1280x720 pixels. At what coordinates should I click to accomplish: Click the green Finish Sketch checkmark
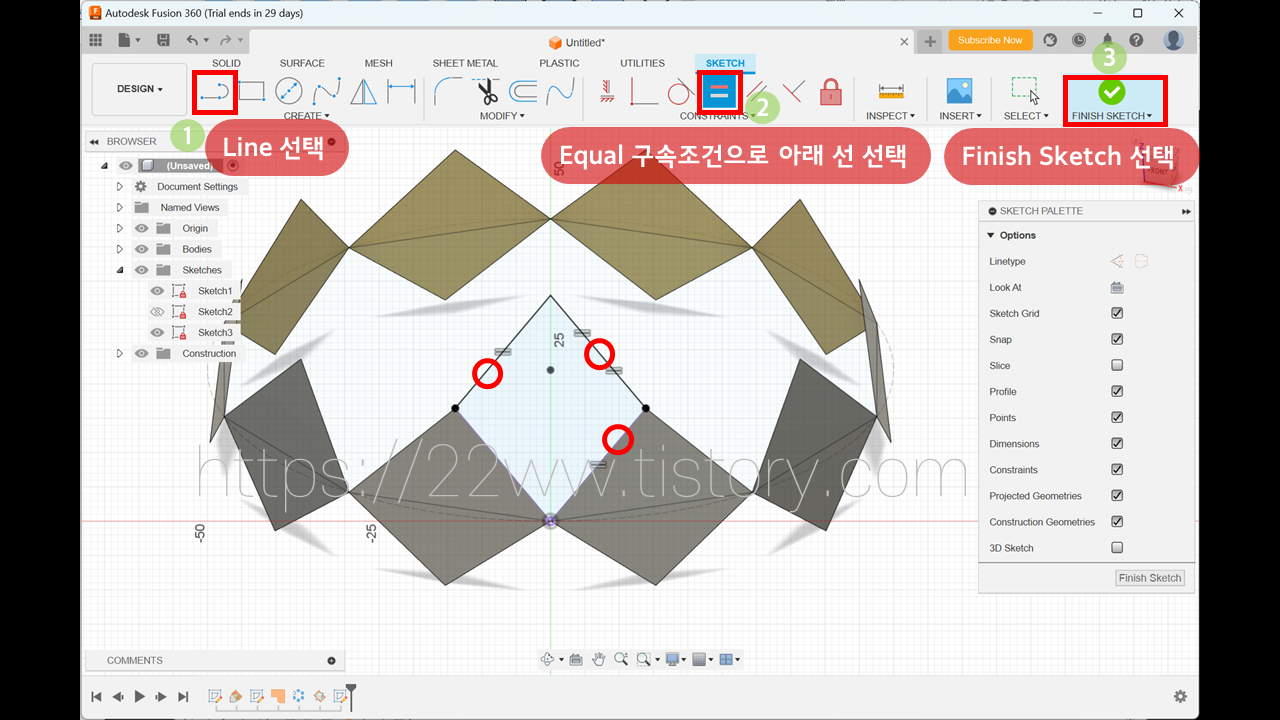tap(1111, 92)
